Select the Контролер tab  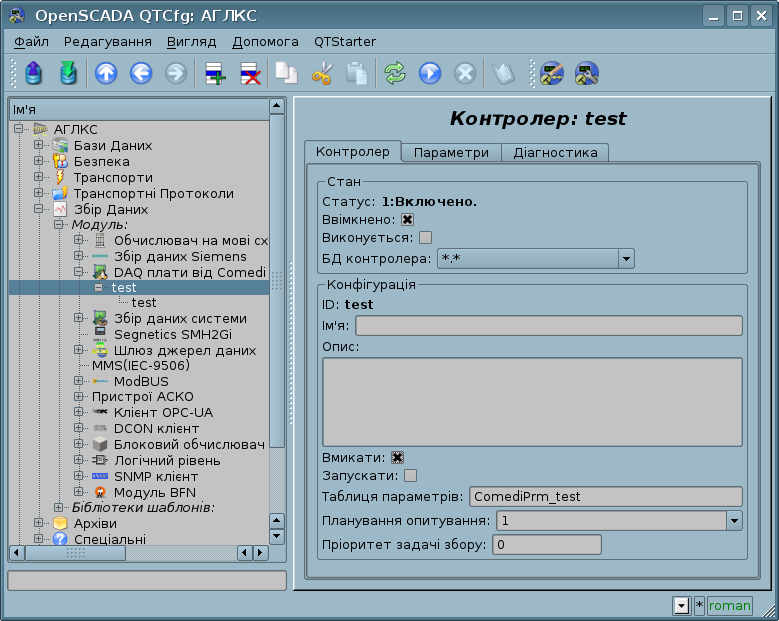[353, 152]
